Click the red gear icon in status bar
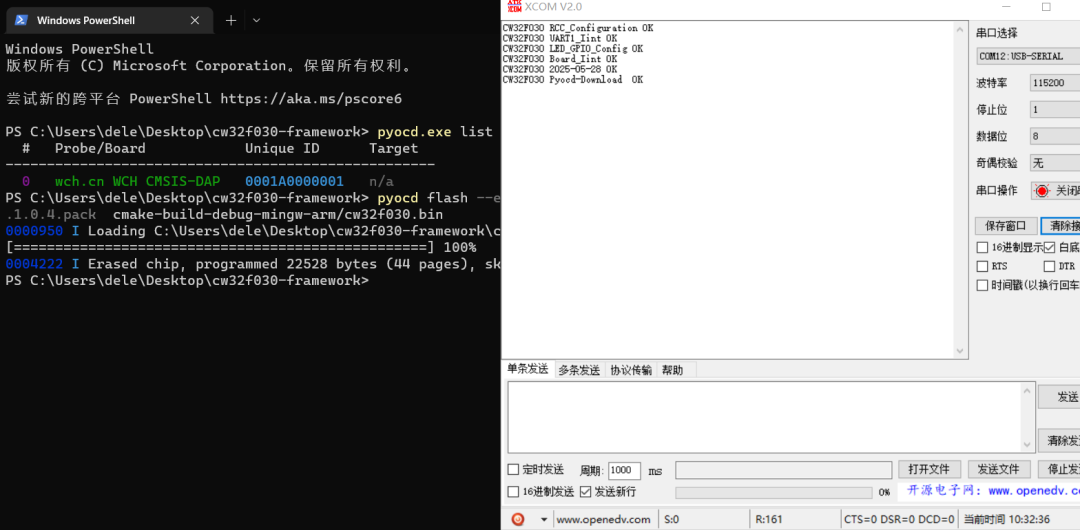 518,519
